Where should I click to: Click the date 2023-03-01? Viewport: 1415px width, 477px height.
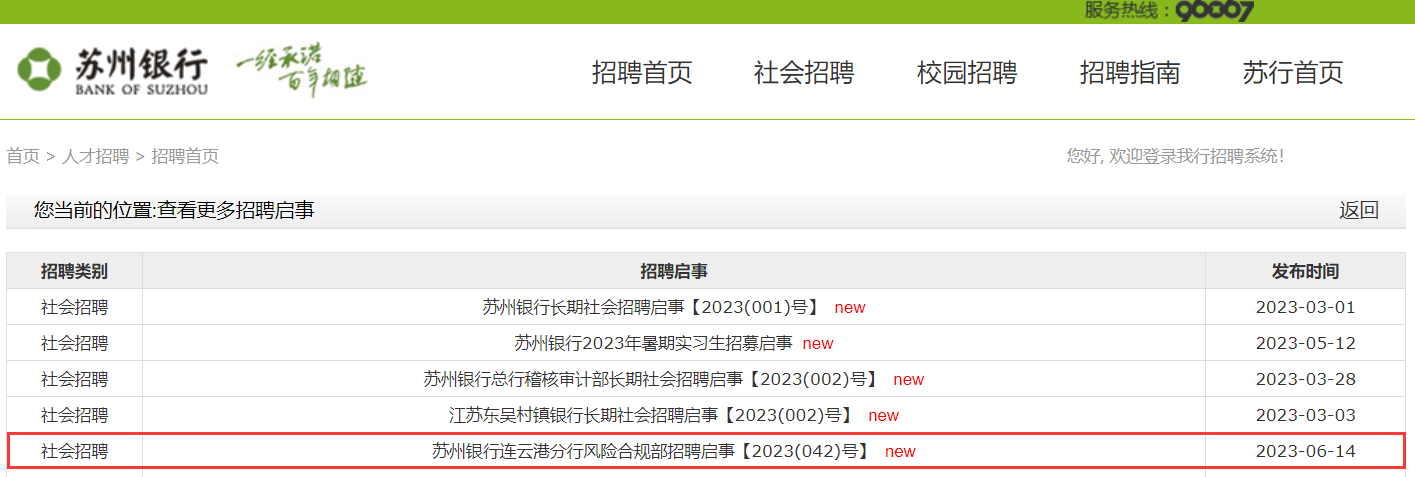pos(1305,307)
